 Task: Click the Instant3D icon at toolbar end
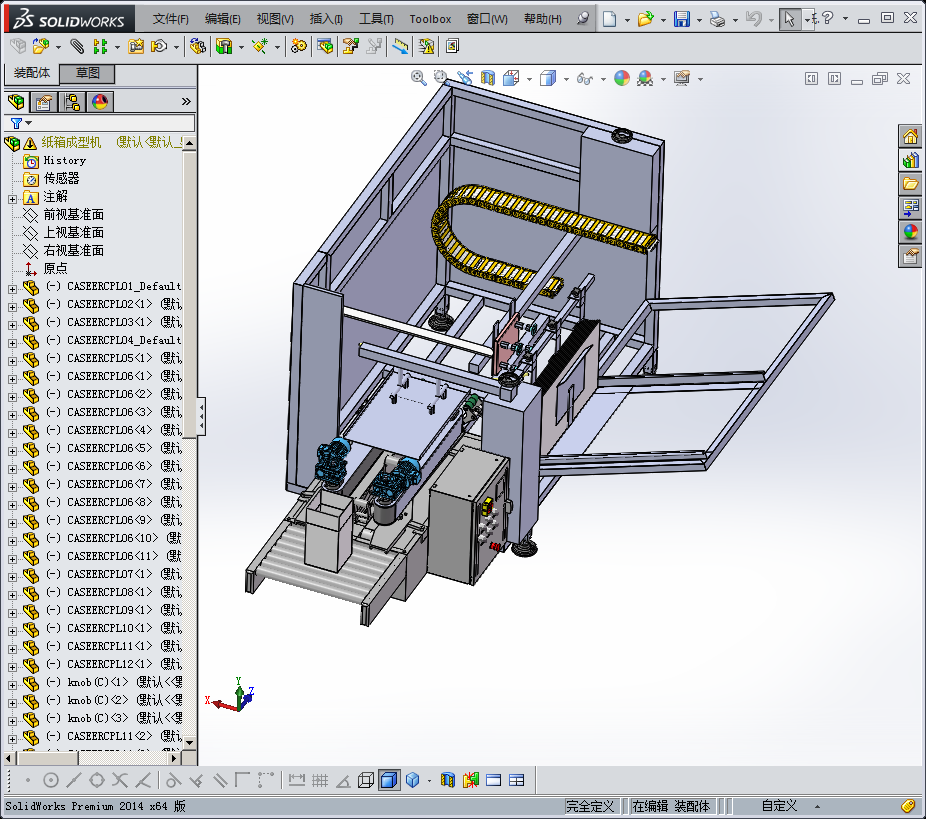(452, 46)
